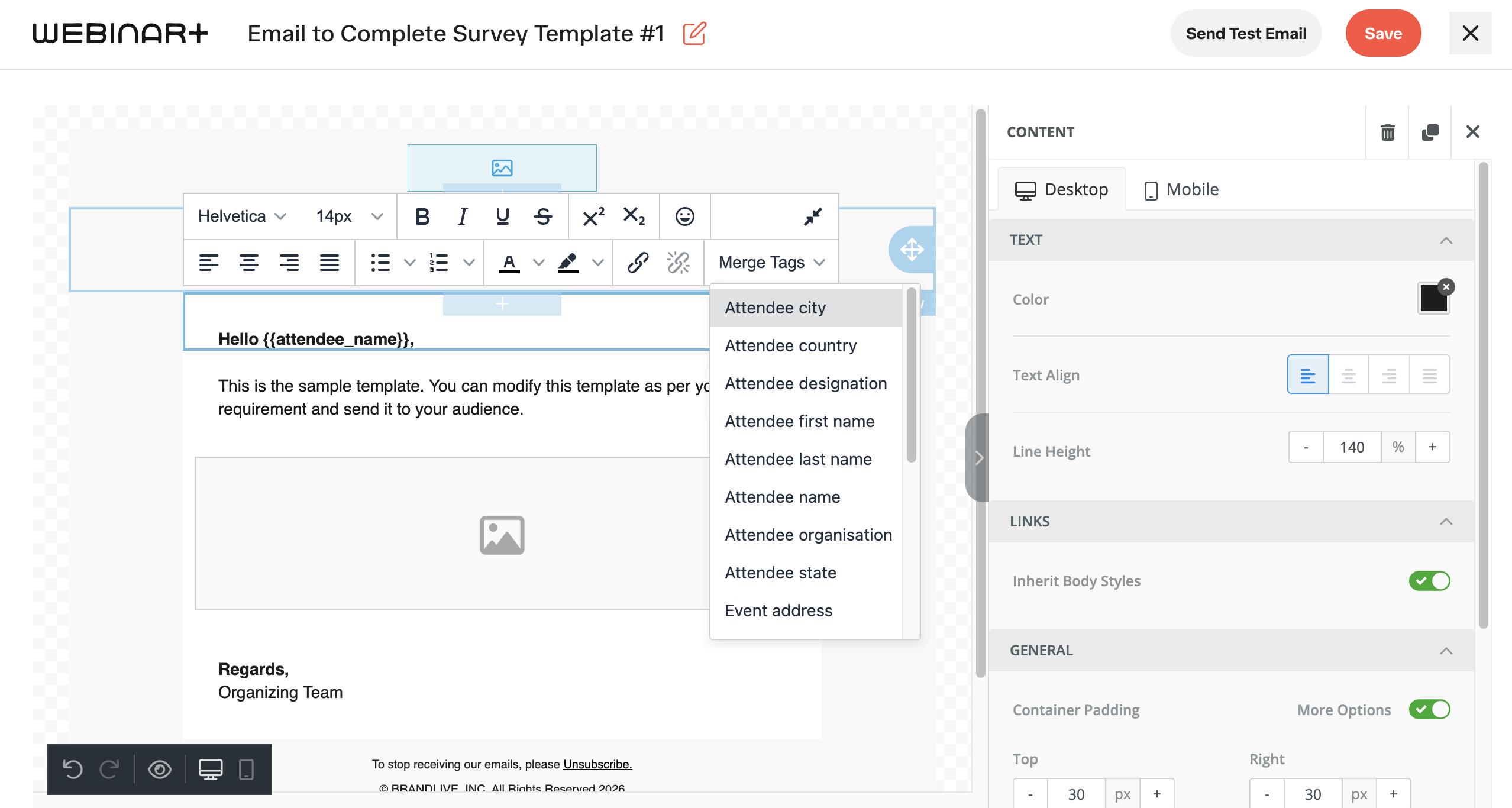Center align text in editor toolbar
Image resolution: width=1512 pixels, height=808 pixels.
(x=249, y=263)
